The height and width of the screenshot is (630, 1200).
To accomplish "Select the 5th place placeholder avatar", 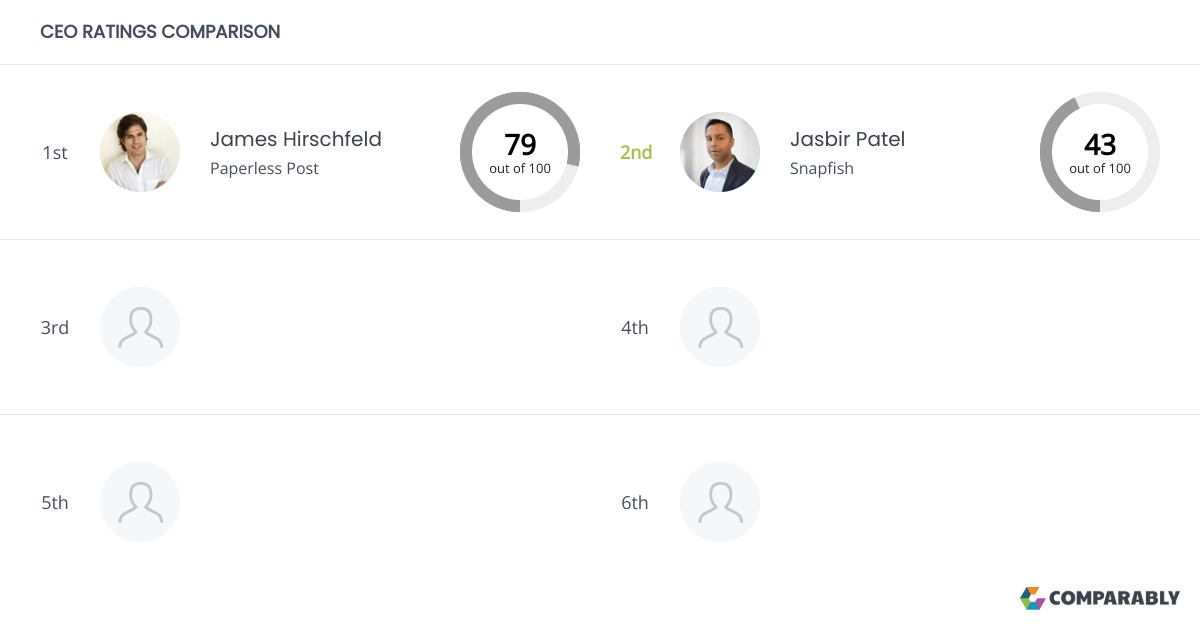I will point(140,502).
